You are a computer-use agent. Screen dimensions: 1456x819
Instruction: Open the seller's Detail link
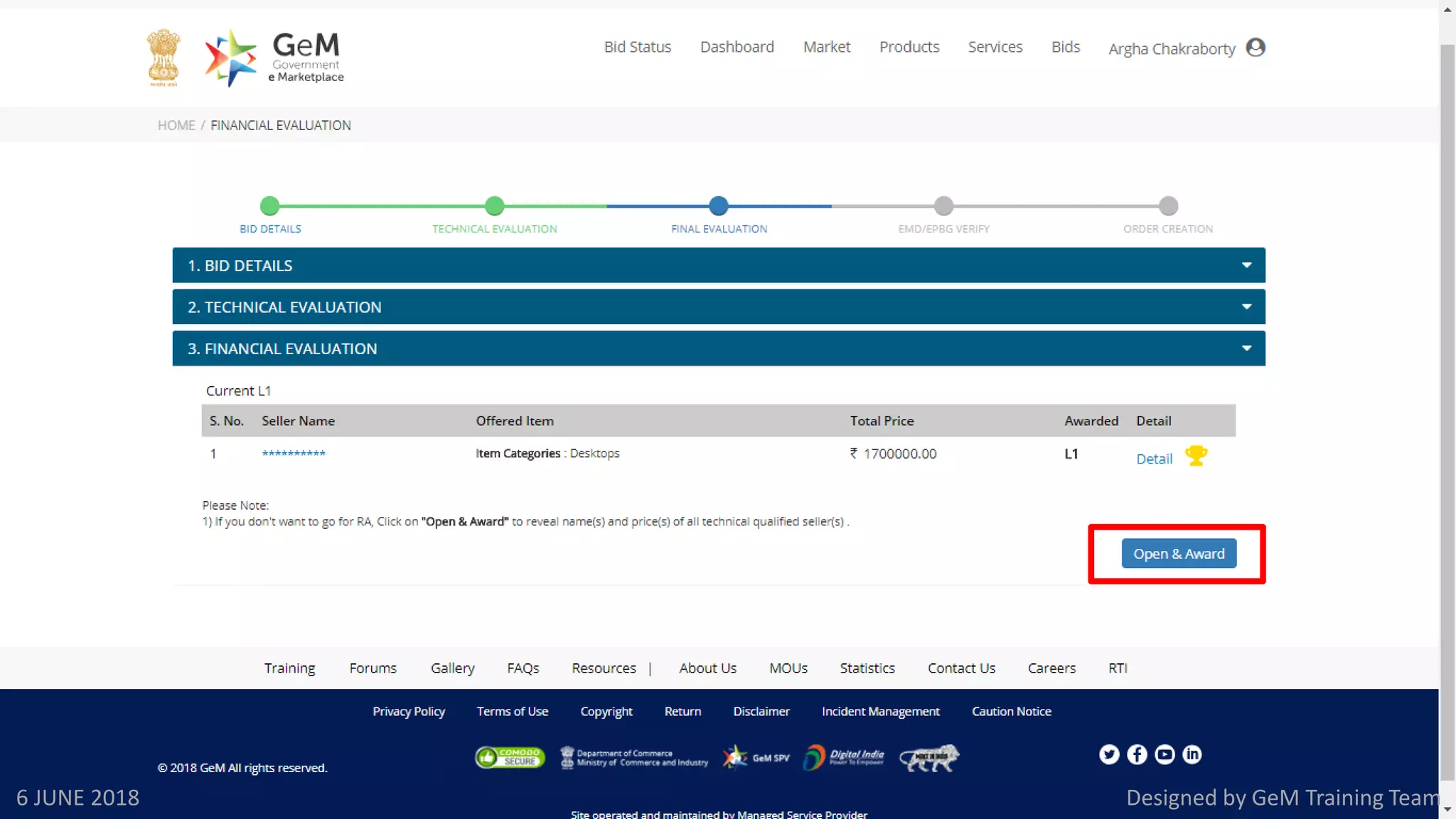(1154, 459)
